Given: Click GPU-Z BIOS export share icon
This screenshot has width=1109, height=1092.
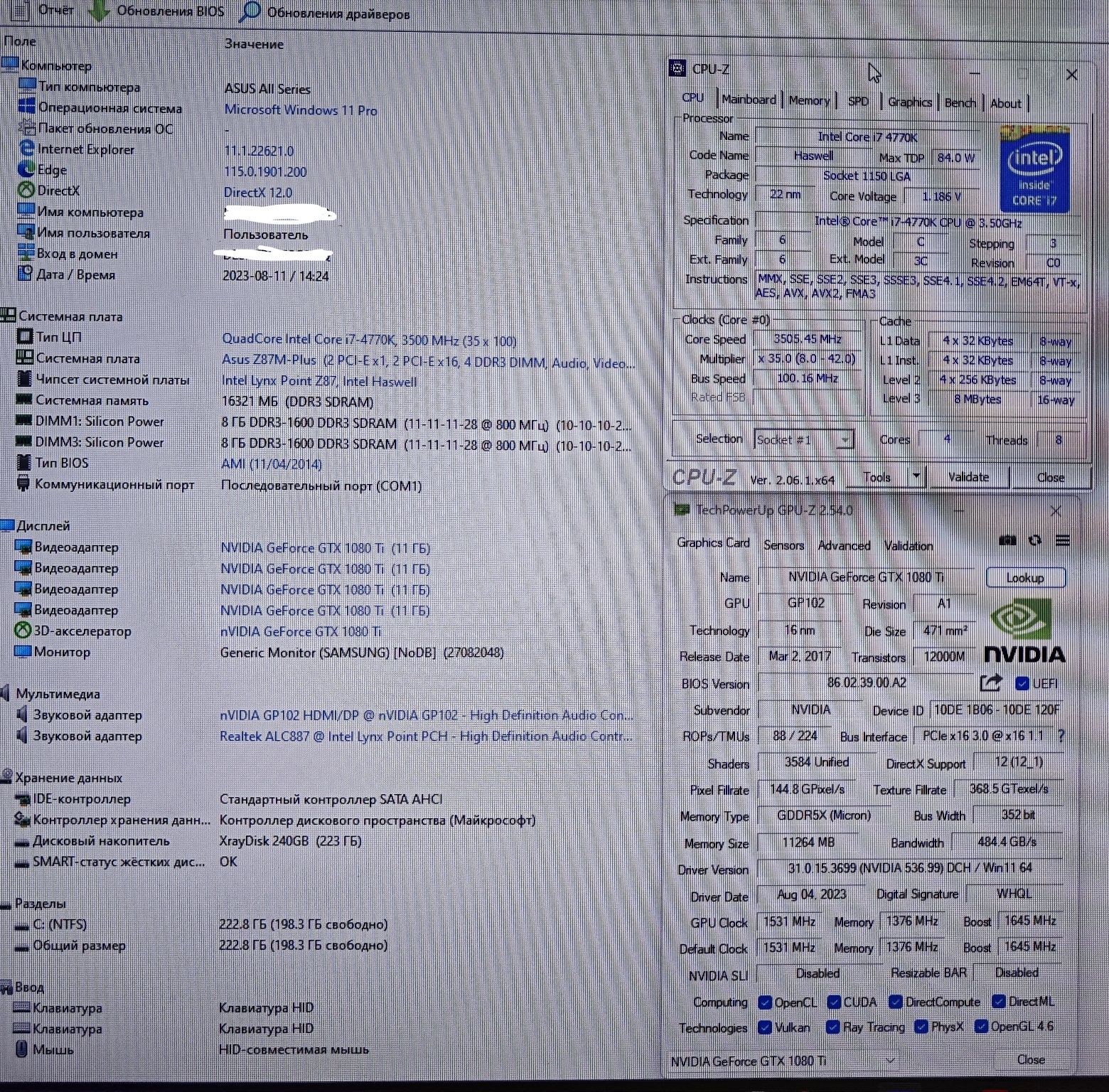Looking at the screenshot, I should (x=991, y=682).
